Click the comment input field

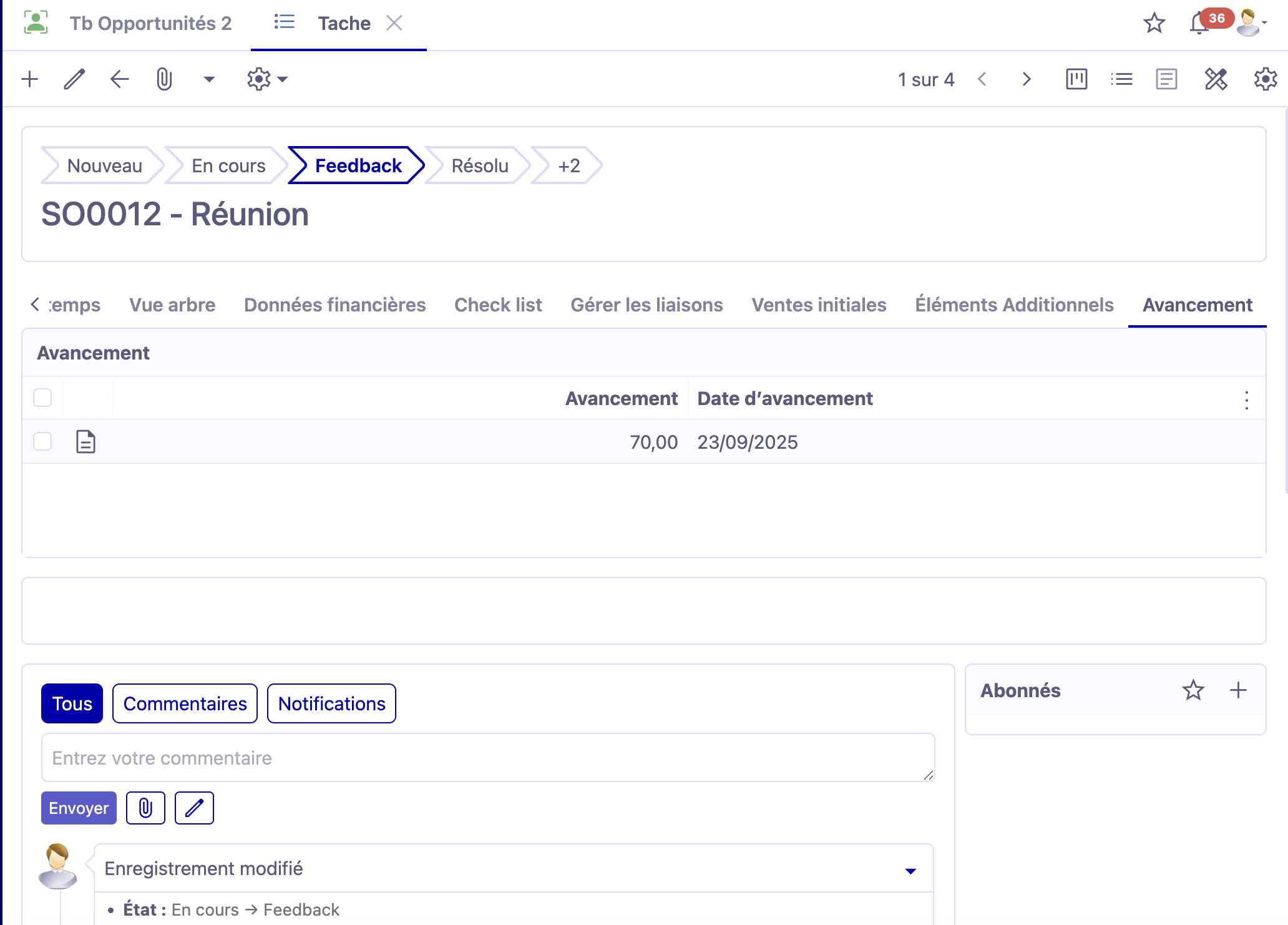click(x=487, y=758)
